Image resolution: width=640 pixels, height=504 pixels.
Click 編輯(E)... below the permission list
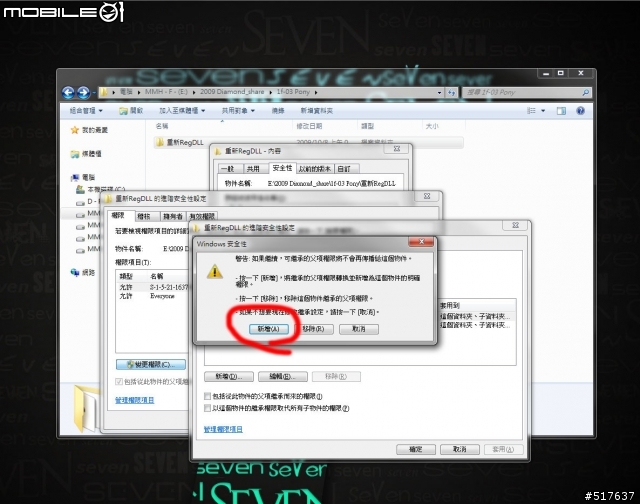click(282, 376)
